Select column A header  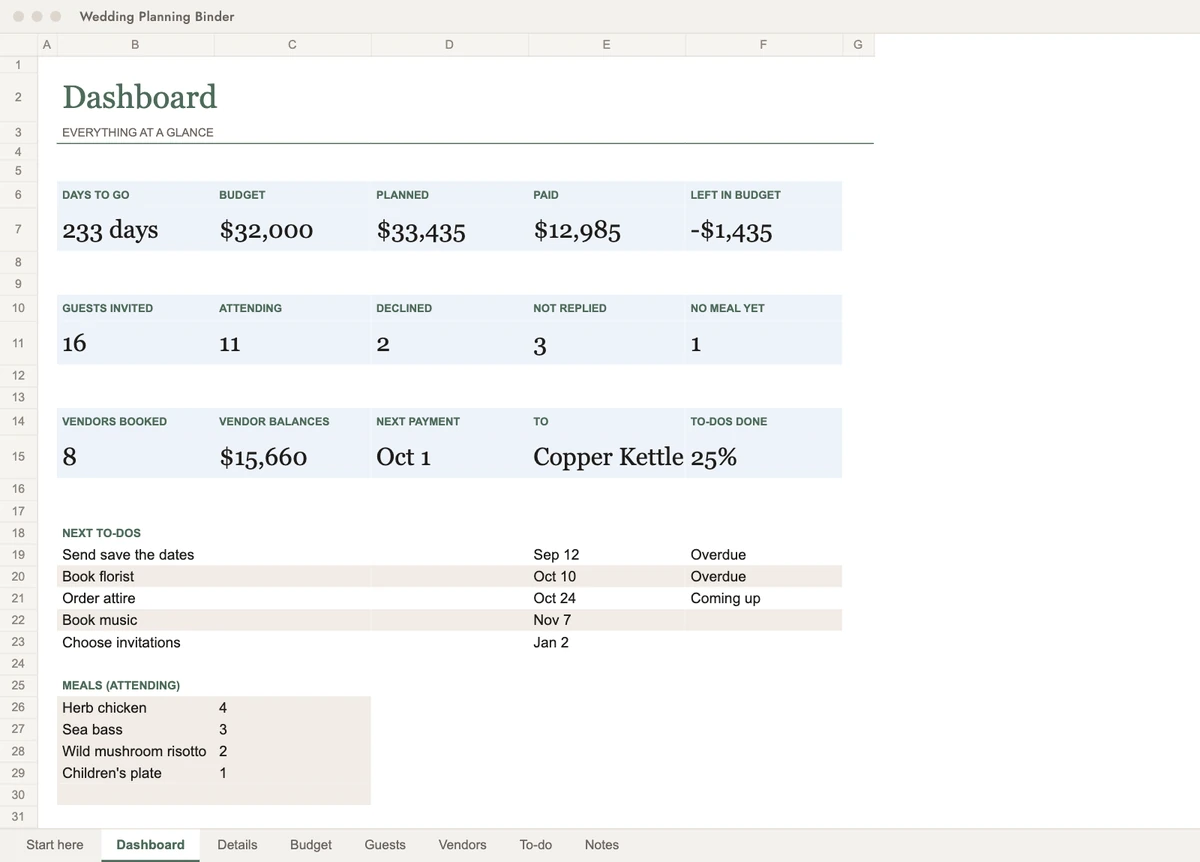click(47, 44)
